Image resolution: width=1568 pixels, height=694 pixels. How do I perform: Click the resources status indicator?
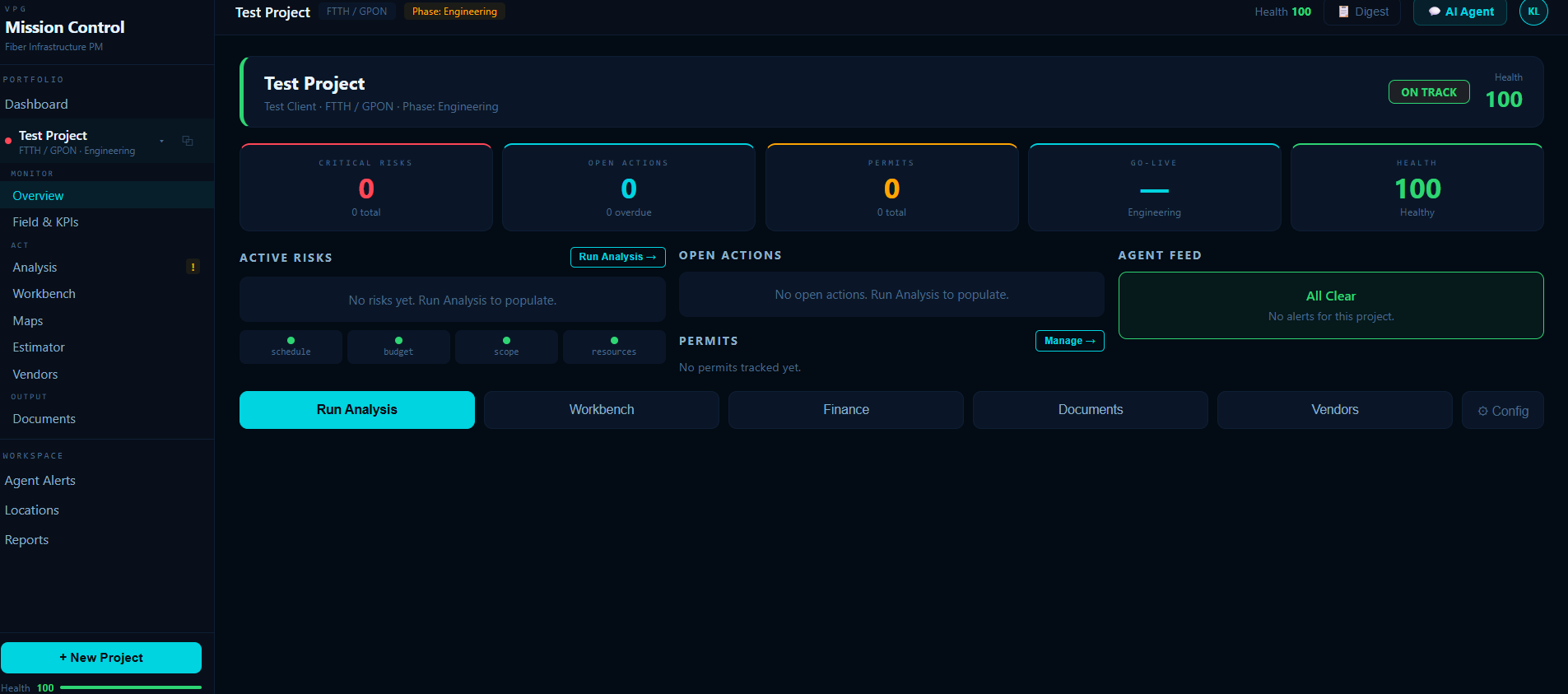[614, 347]
